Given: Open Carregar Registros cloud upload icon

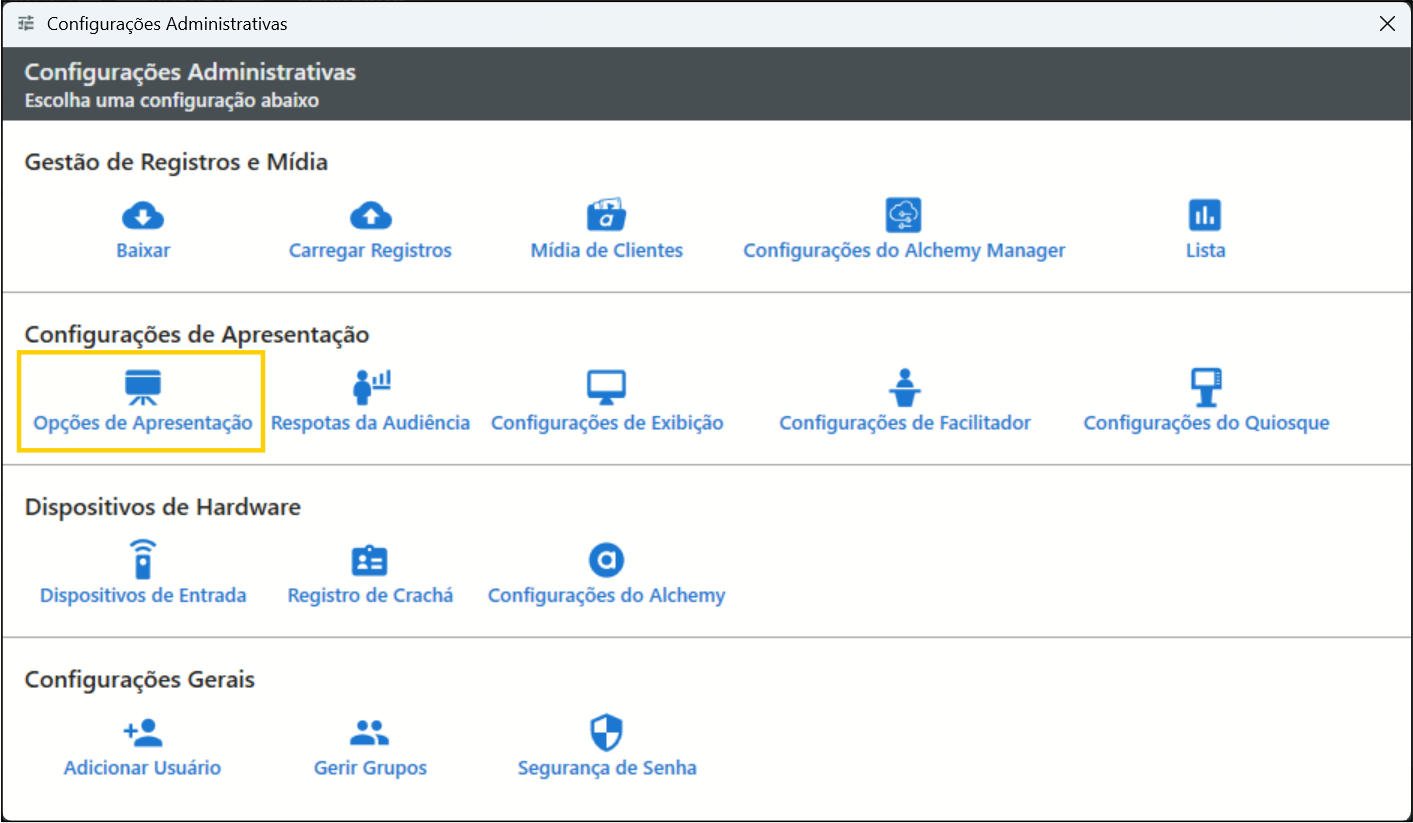Looking at the screenshot, I should (x=370, y=215).
